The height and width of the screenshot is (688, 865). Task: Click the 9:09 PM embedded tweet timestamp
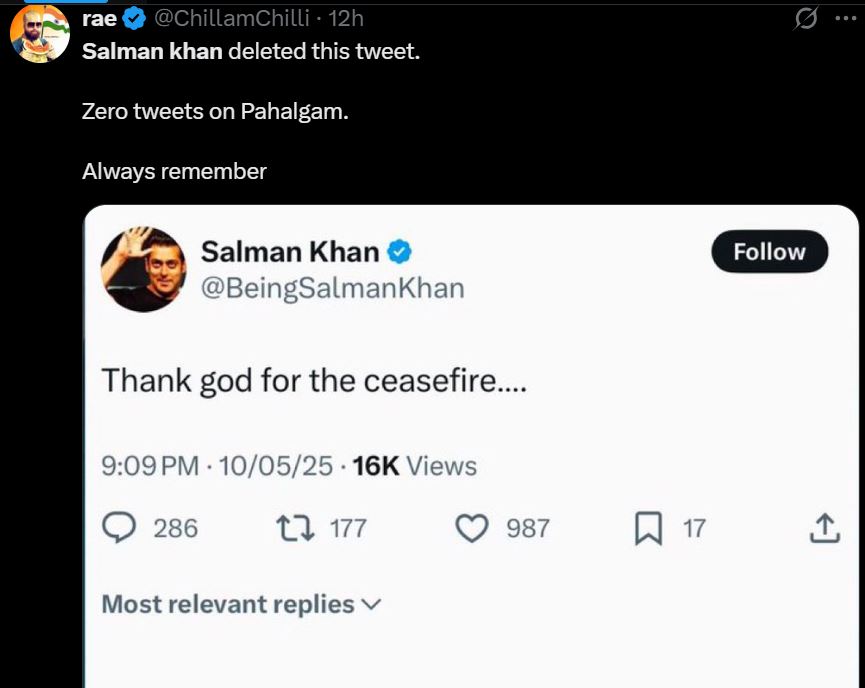(143, 465)
